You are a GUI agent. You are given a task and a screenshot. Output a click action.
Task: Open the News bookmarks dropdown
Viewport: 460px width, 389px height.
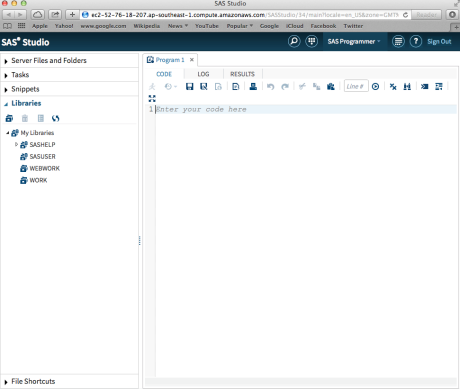178,26
